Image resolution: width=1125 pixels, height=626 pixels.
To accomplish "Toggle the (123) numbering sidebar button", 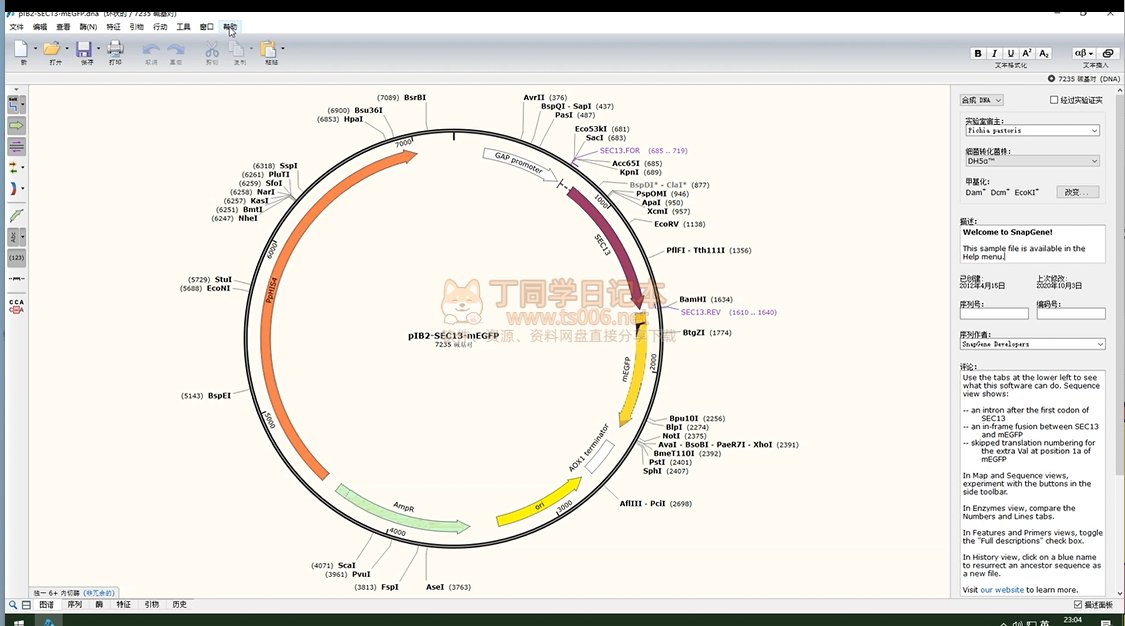I will point(17,258).
